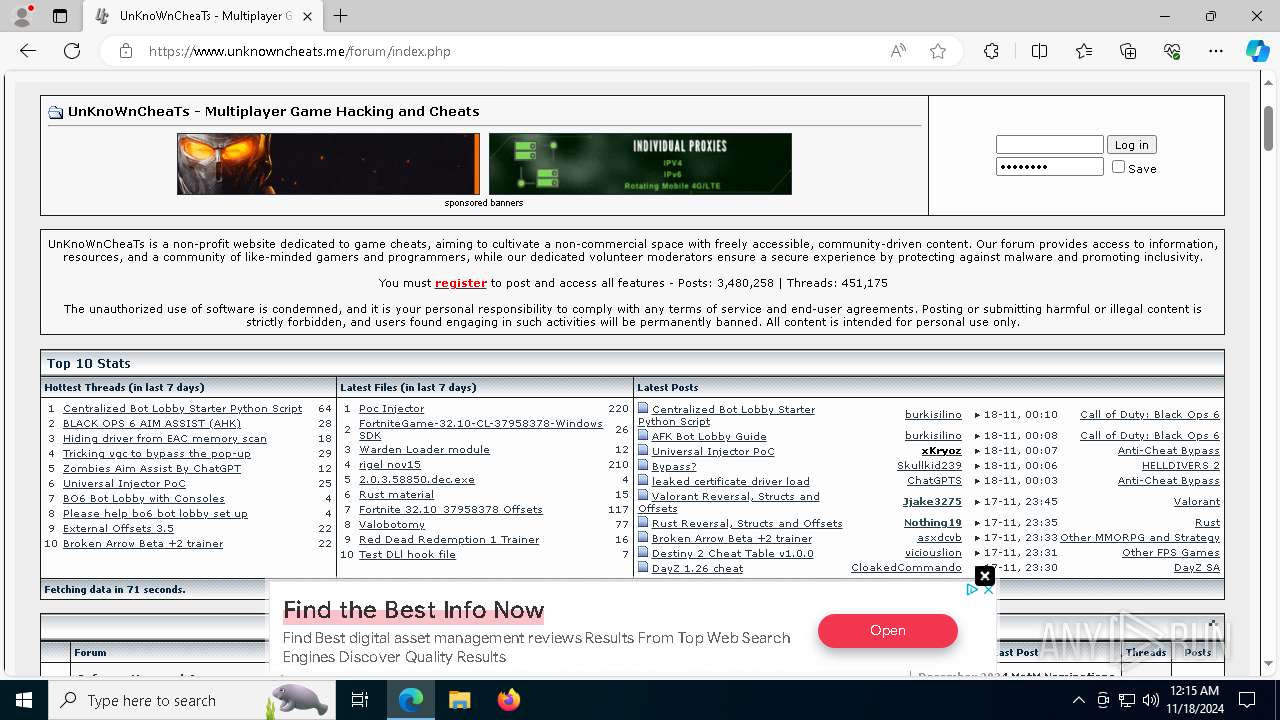This screenshot has height=720, width=1280.
Task: Click the password input field
Action: point(1049,167)
